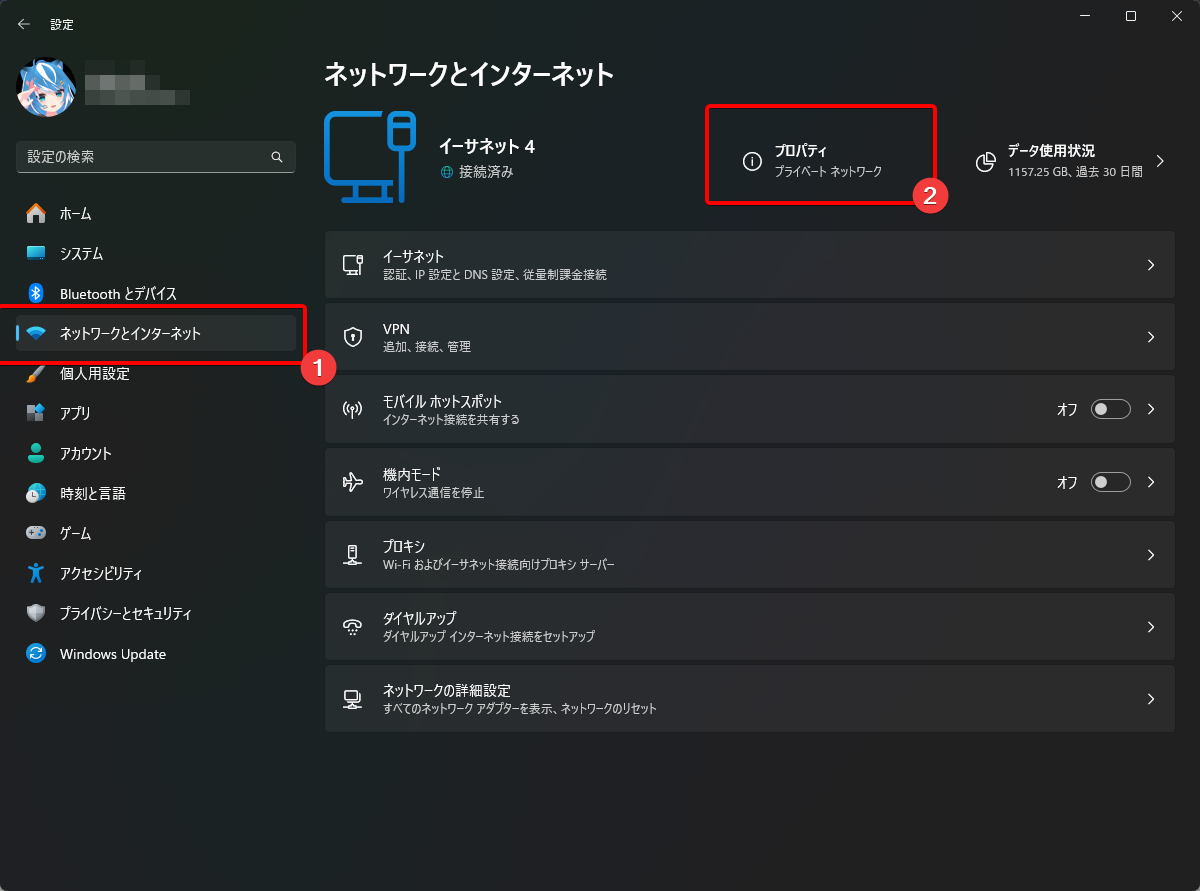Expand data usage details arrow
The height and width of the screenshot is (891, 1200).
pyautogui.click(x=1160, y=160)
